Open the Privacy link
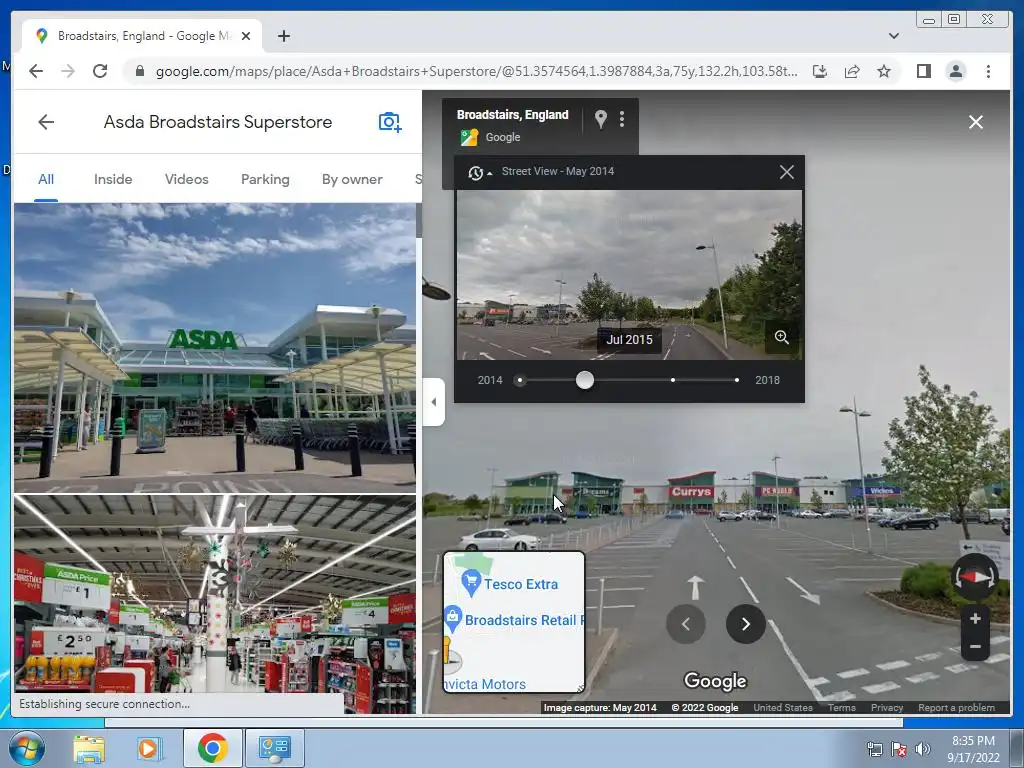Viewport: 1024px width, 768px height. click(887, 708)
